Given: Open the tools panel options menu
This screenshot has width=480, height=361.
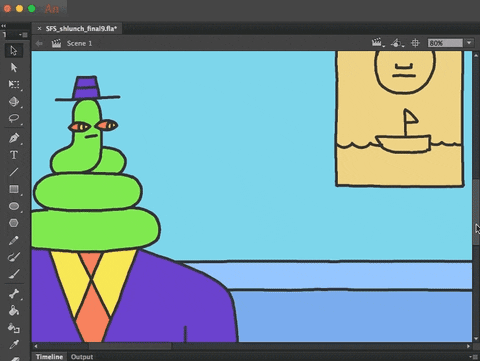Looking at the screenshot, I should click(x=24, y=35).
